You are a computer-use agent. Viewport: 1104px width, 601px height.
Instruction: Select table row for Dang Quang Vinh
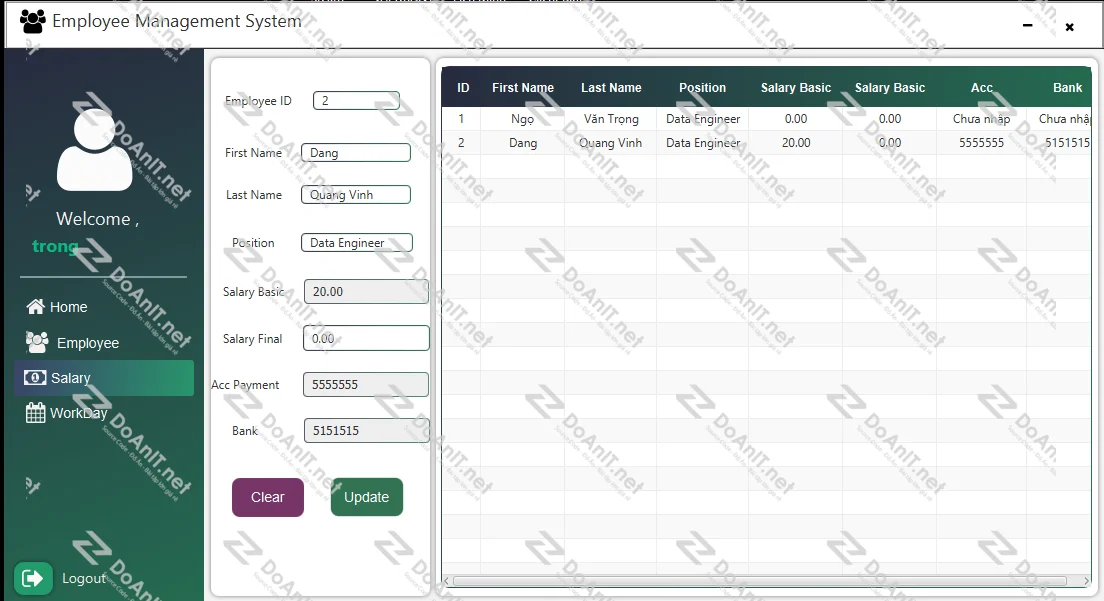(x=700, y=143)
